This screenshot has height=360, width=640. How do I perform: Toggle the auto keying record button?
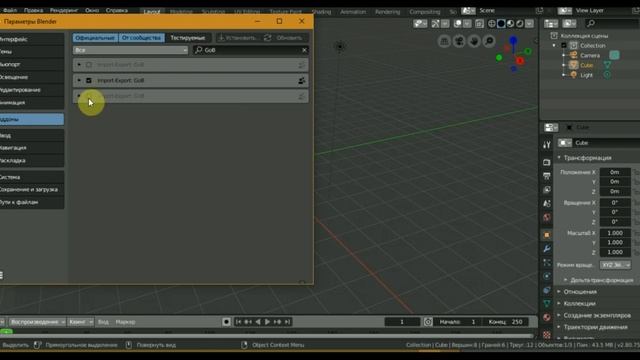click(x=227, y=322)
